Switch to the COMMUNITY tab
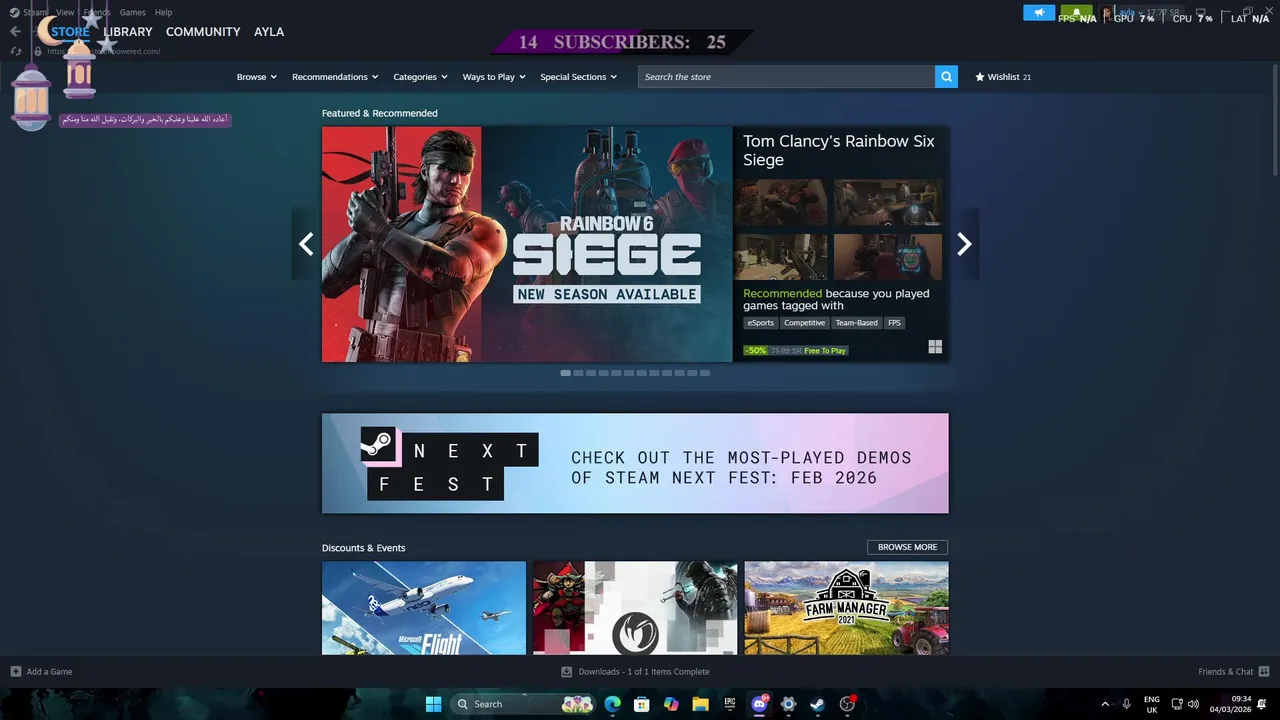 (203, 32)
